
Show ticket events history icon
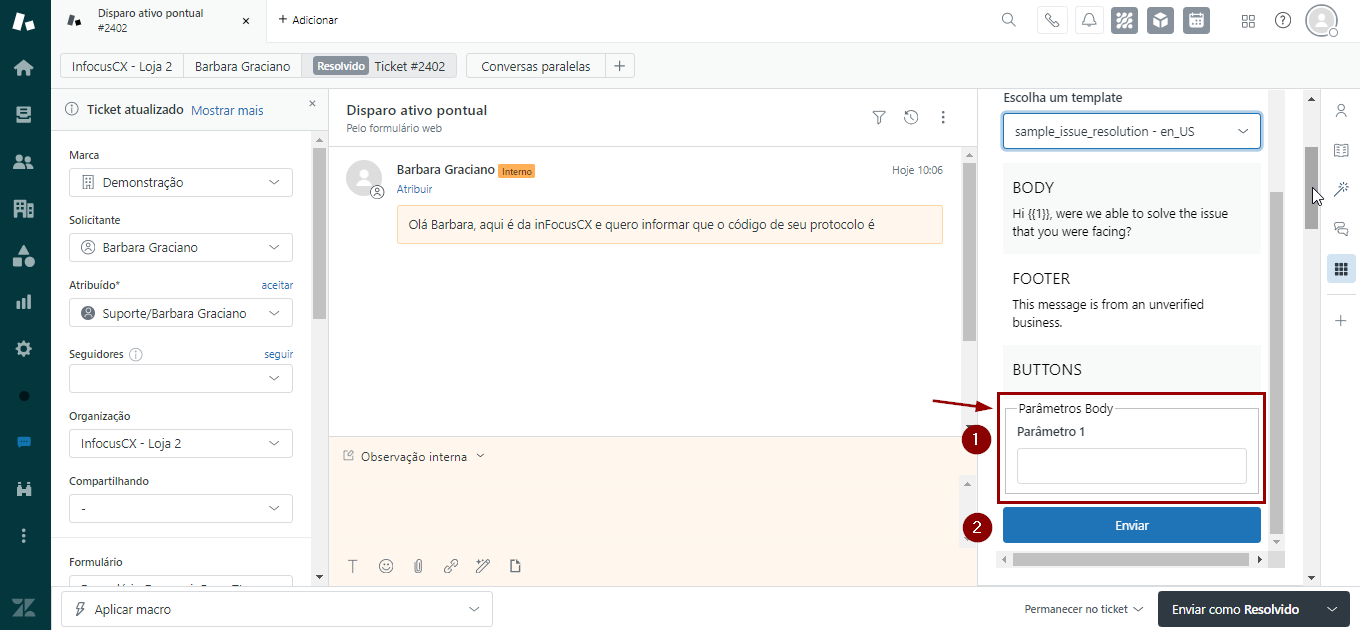click(x=911, y=118)
